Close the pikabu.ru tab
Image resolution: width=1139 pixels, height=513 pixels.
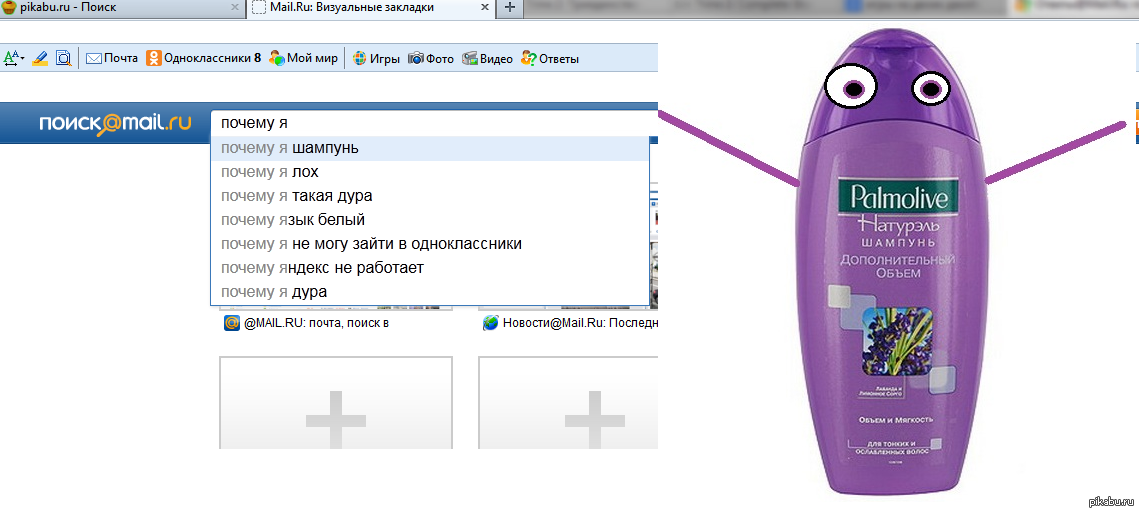click(x=232, y=8)
